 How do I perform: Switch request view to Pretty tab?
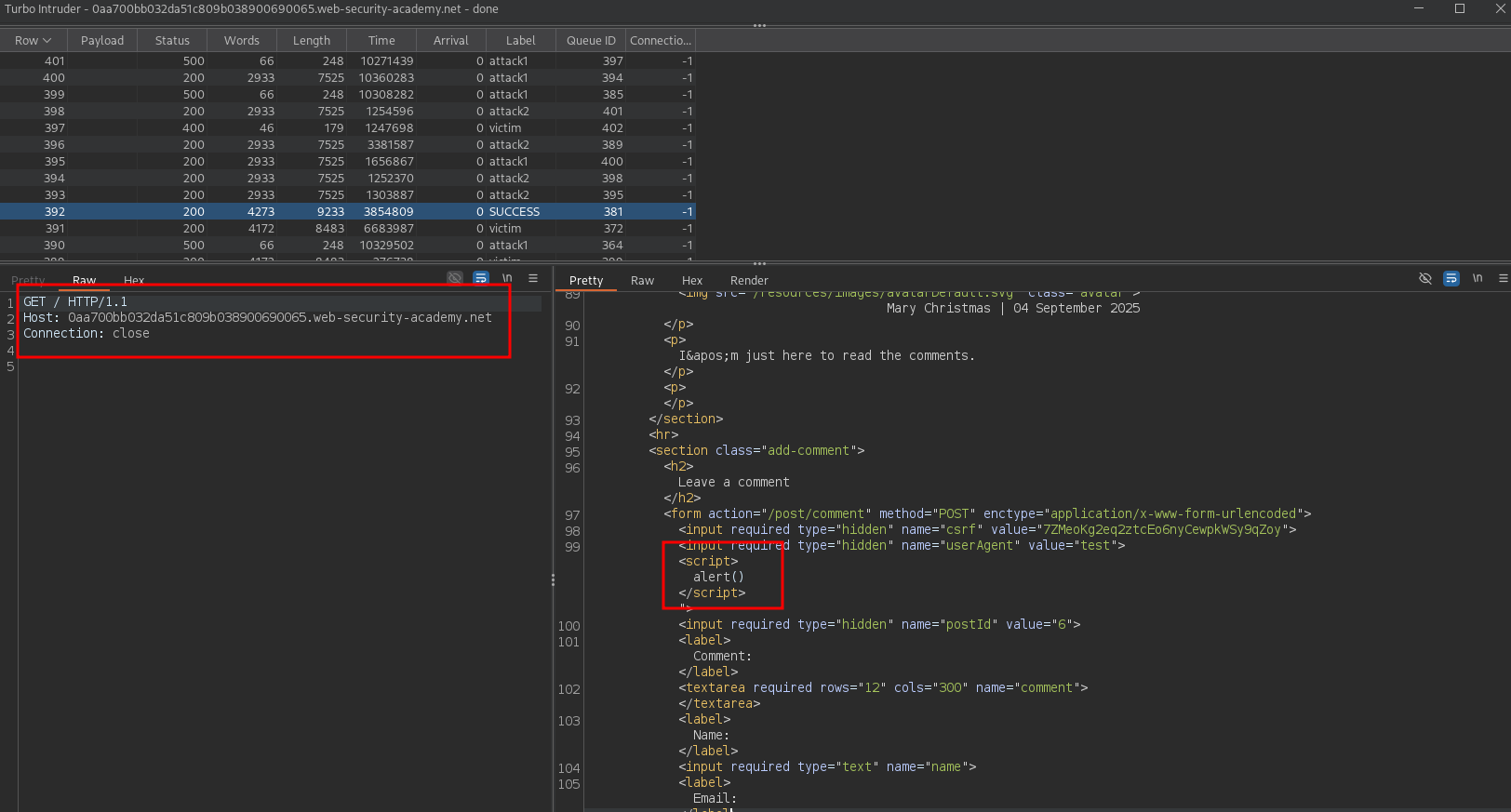(x=28, y=280)
